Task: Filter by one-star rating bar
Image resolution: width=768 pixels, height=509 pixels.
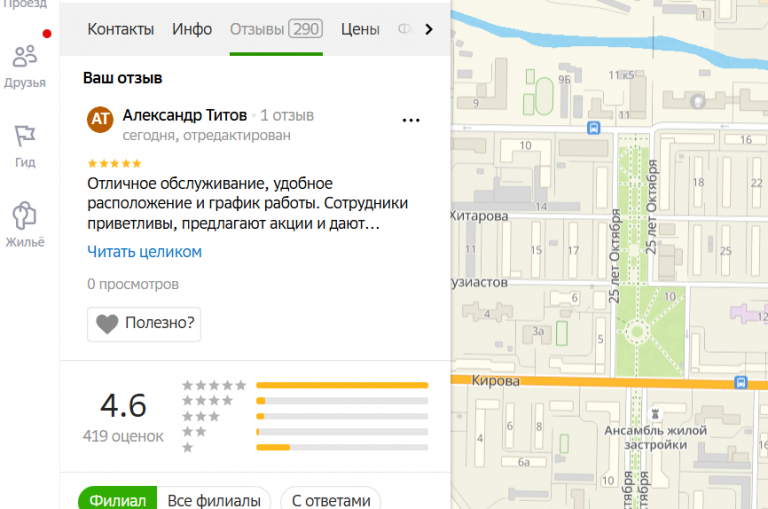Action: pos(342,447)
